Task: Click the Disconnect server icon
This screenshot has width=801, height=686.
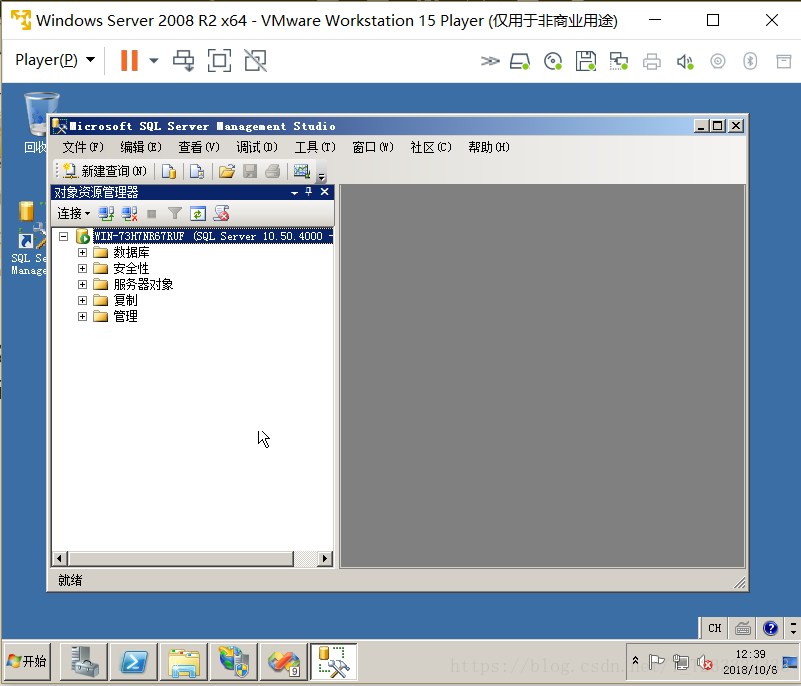Action: (129, 214)
